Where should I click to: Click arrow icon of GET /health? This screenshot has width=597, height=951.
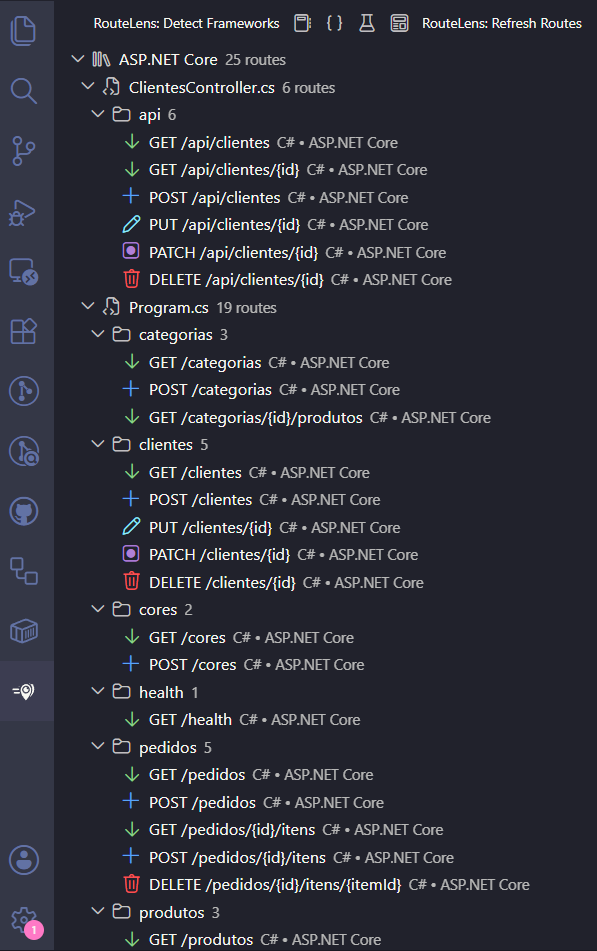point(132,720)
